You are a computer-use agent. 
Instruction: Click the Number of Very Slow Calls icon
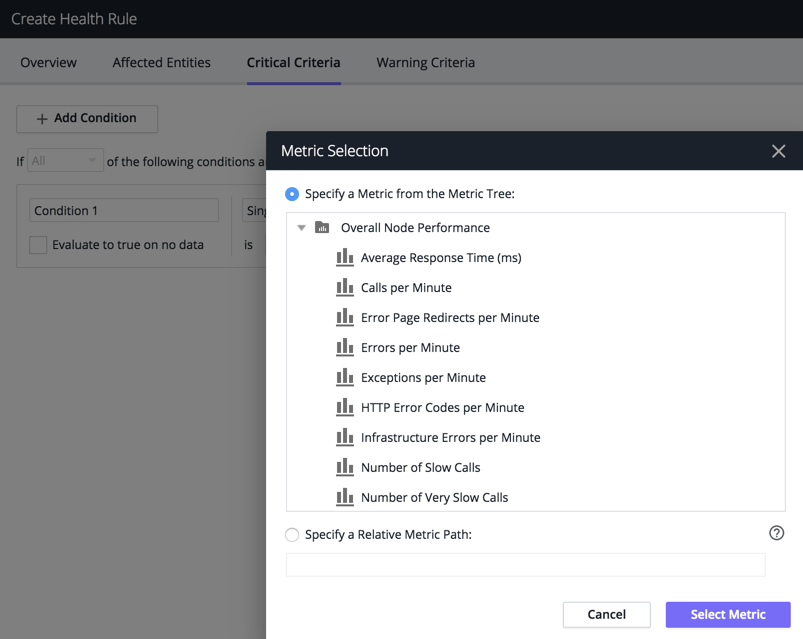click(x=345, y=497)
